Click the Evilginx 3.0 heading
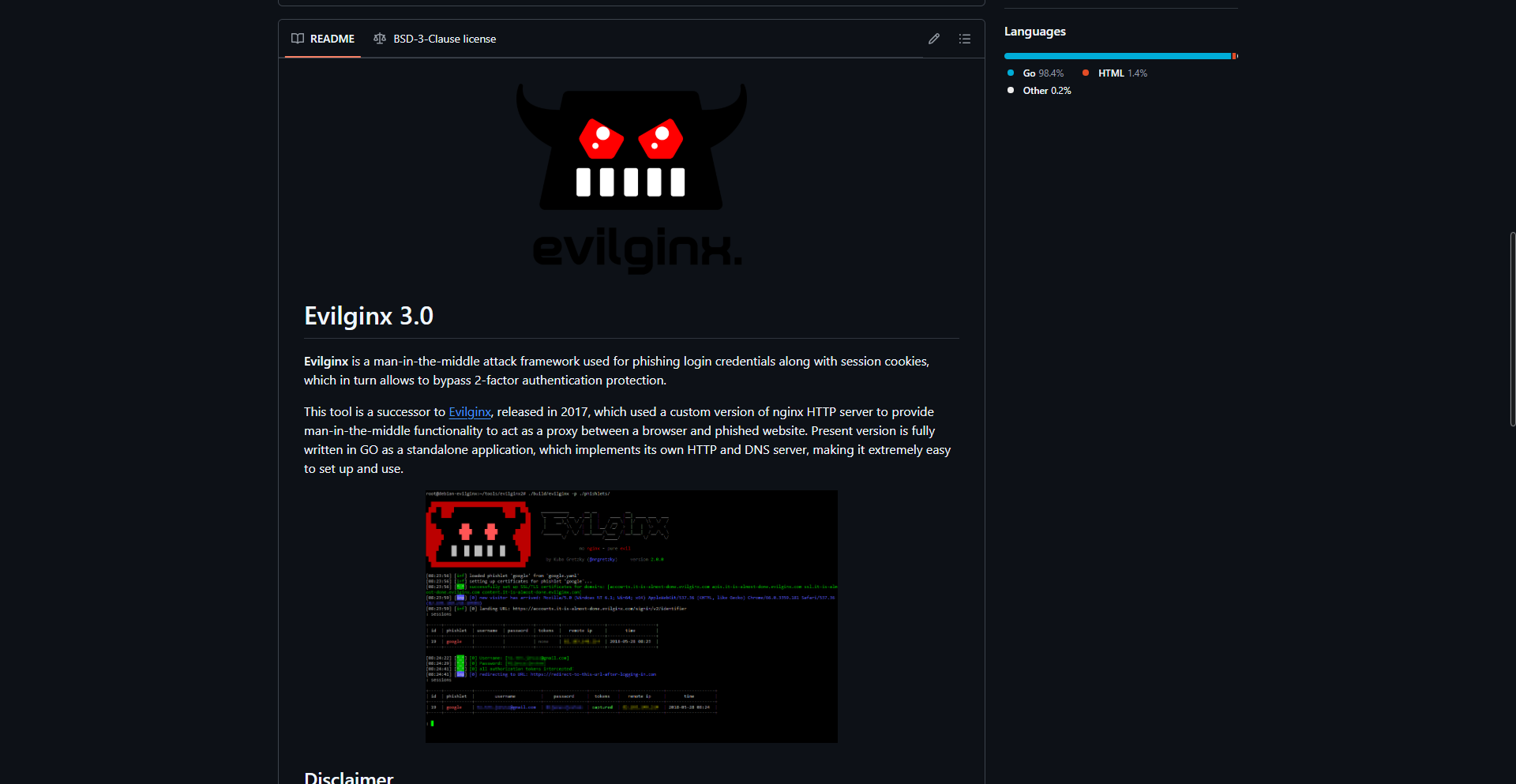Viewport: 1516px width, 784px height. pyautogui.click(x=369, y=316)
